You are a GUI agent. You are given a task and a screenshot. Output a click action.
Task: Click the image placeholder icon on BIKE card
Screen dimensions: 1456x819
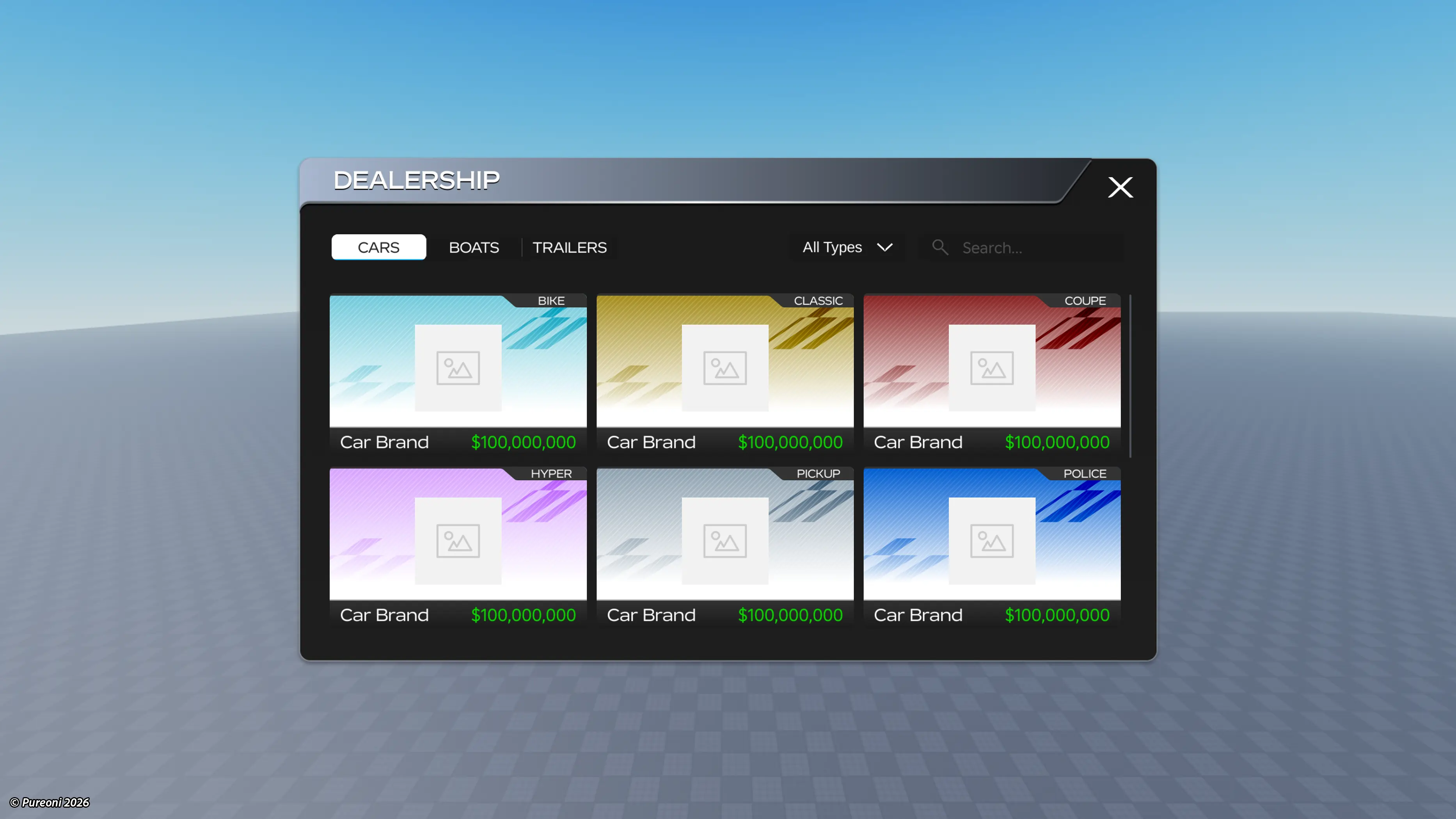coord(458,368)
